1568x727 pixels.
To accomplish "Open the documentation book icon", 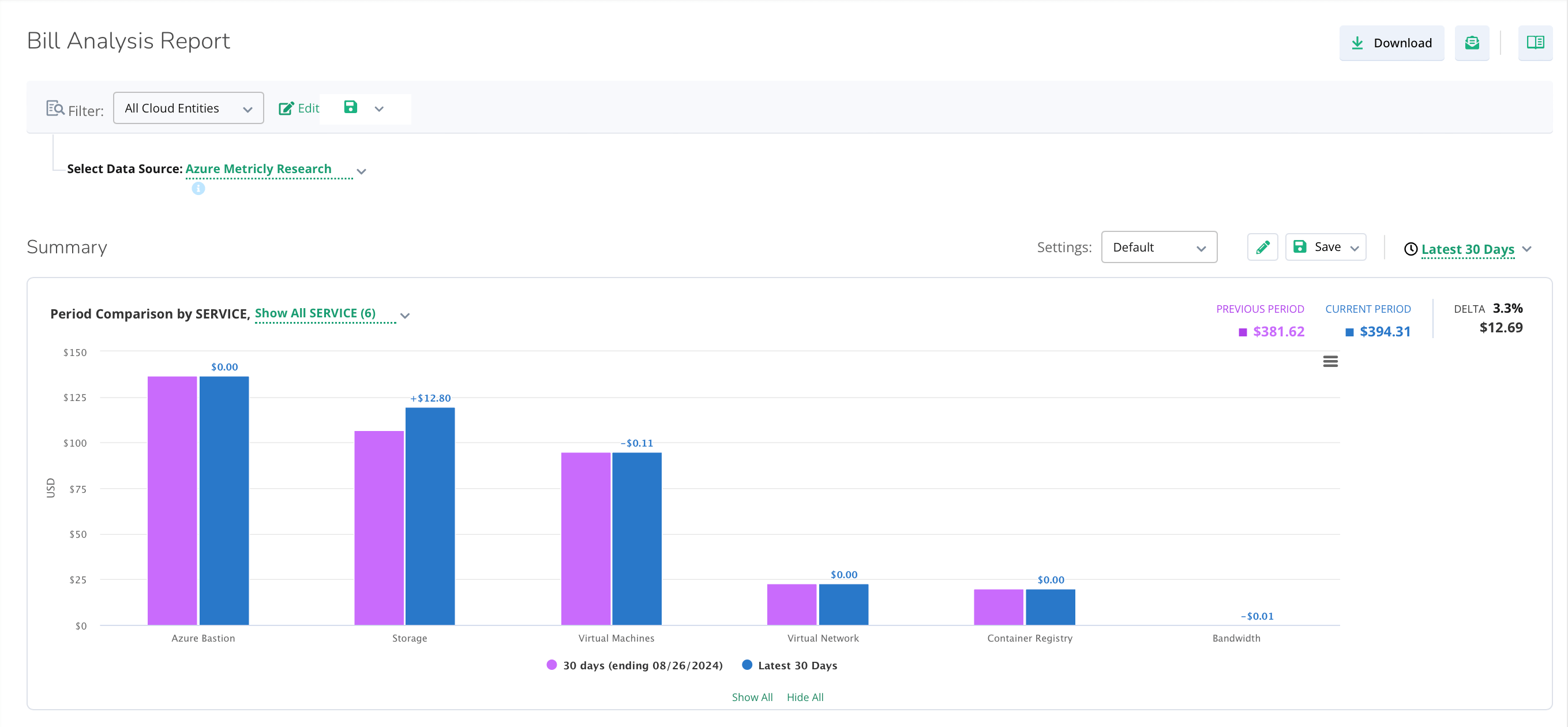I will click(x=1535, y=43).
